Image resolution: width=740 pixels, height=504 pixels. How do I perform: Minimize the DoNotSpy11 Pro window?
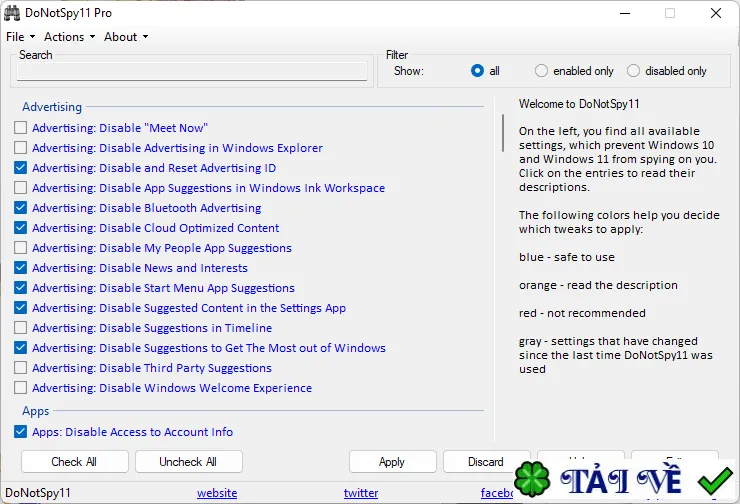click(x=625, y=13)
